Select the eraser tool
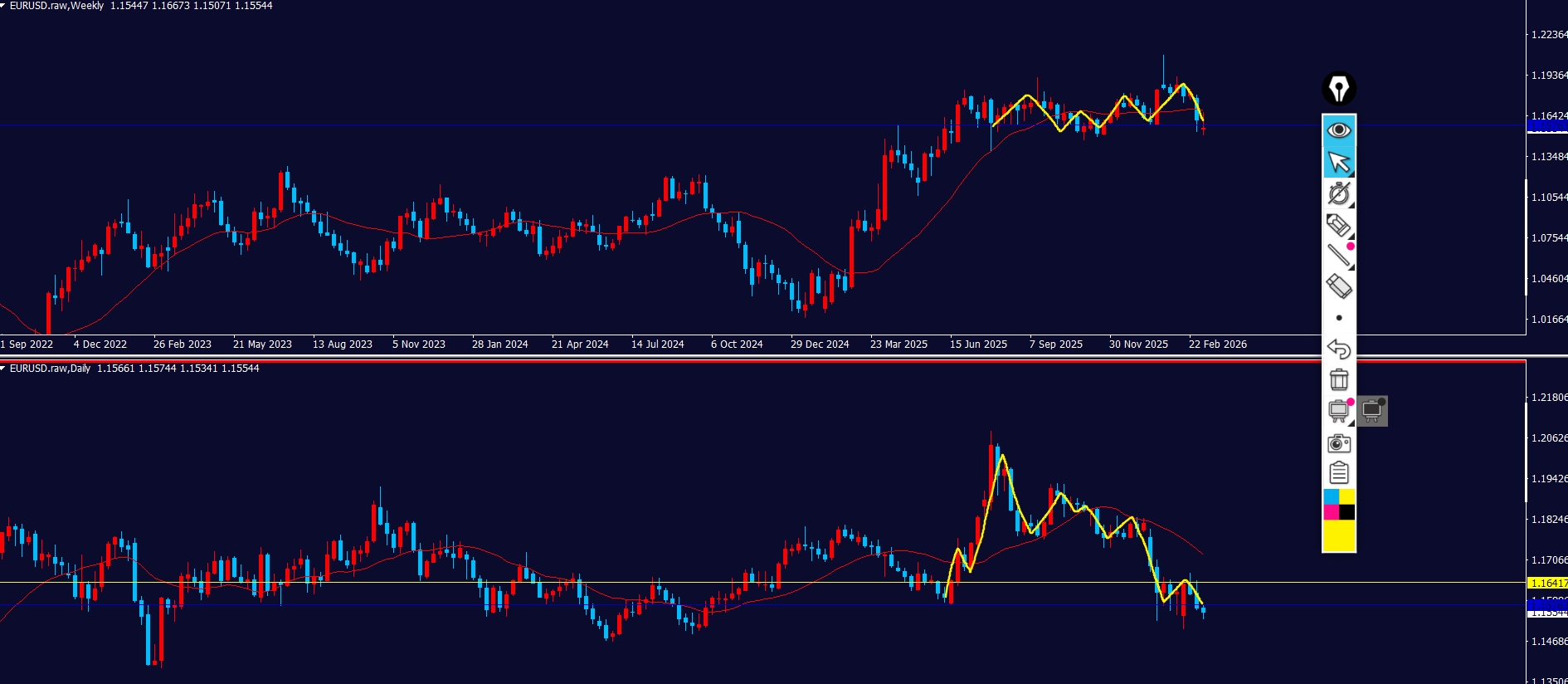Screen dimensions: 1568x684 pyautogui.click(x=1338, y=286)
